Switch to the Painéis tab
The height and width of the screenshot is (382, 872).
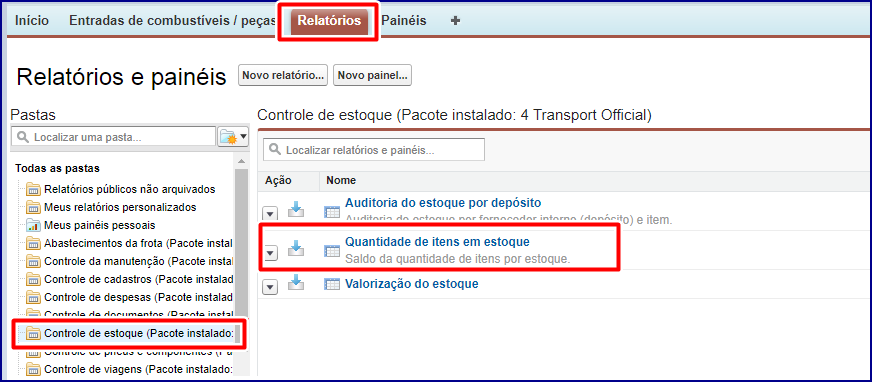click(x=404, y=21)
